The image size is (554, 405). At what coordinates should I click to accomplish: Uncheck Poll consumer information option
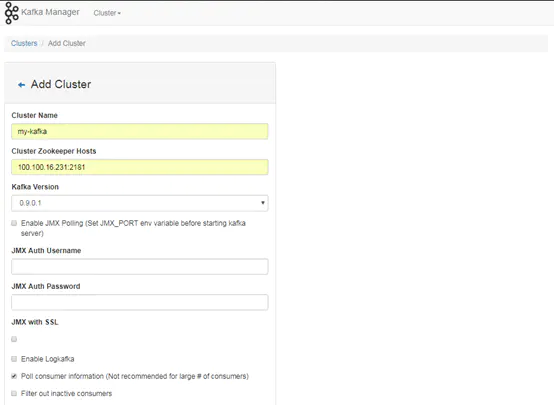point(14,376)
